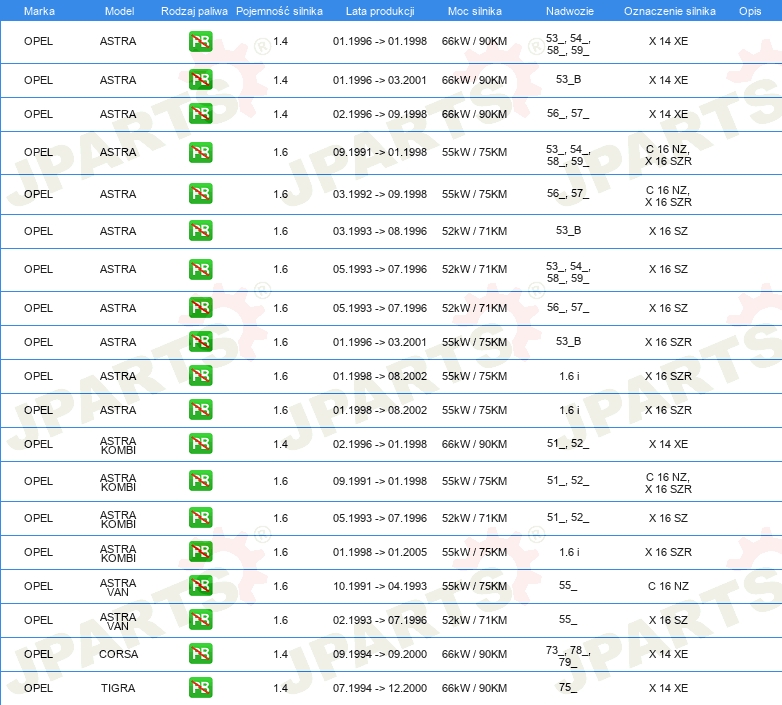Select OPEL brand cell in the CORSA row

click(x=38, y=654)
